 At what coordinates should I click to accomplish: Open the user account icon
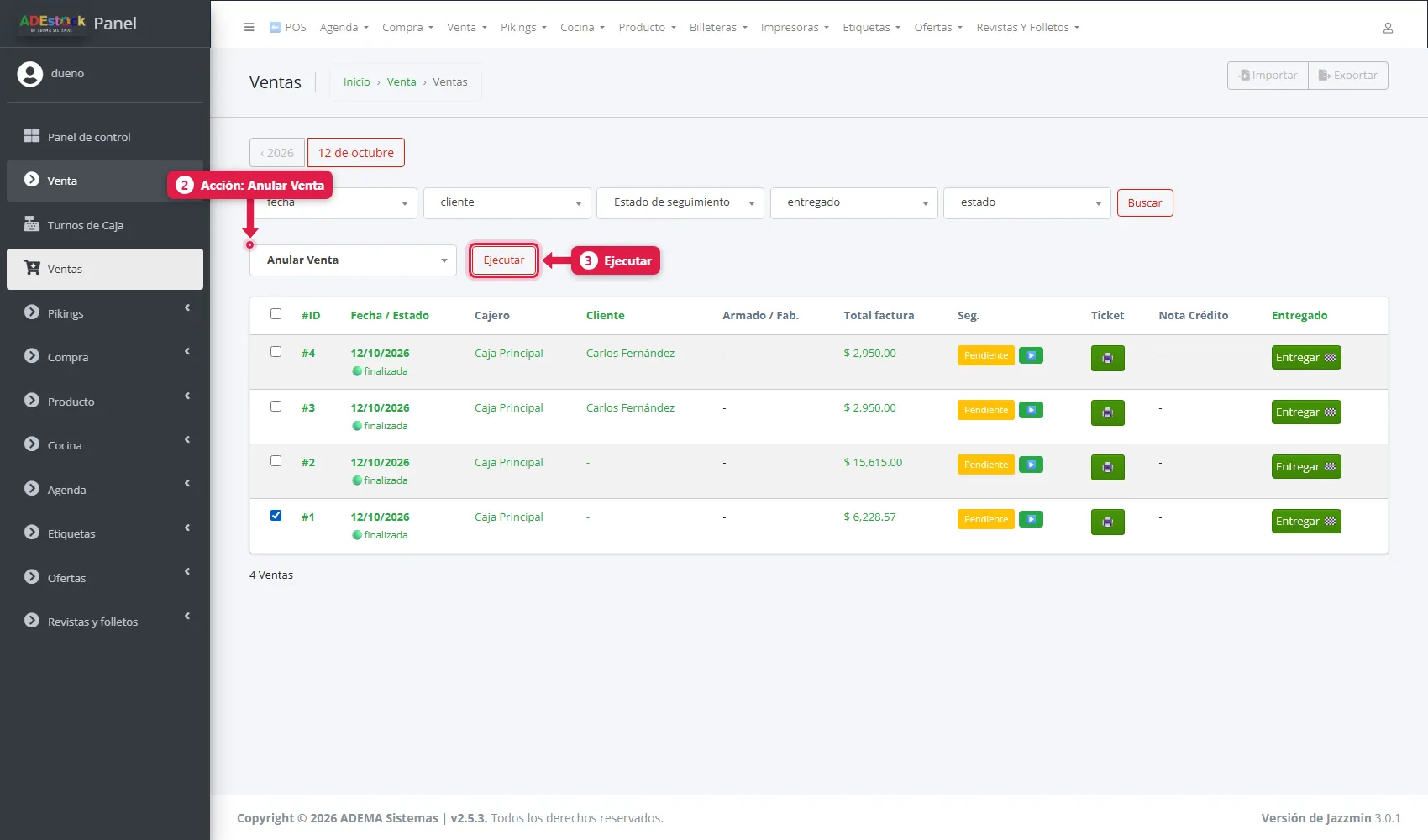[1388, 28]
